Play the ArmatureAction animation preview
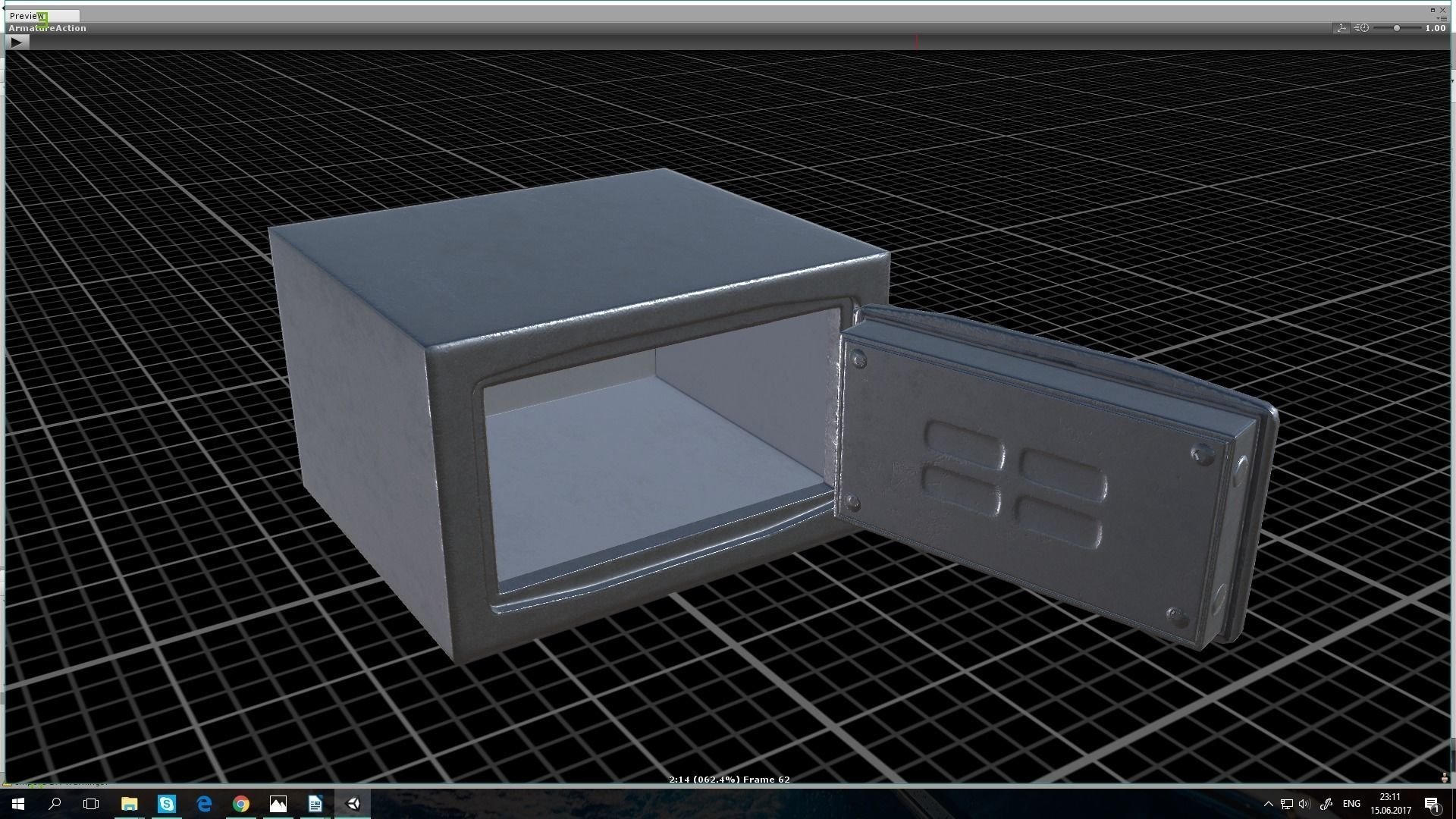This screenshot has height=819, width=1456. 17,42
